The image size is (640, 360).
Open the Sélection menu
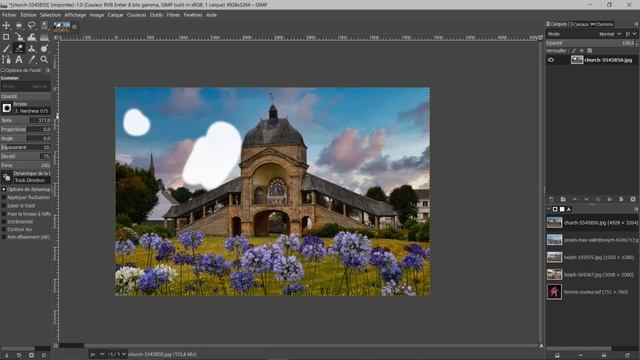[50, 15]
